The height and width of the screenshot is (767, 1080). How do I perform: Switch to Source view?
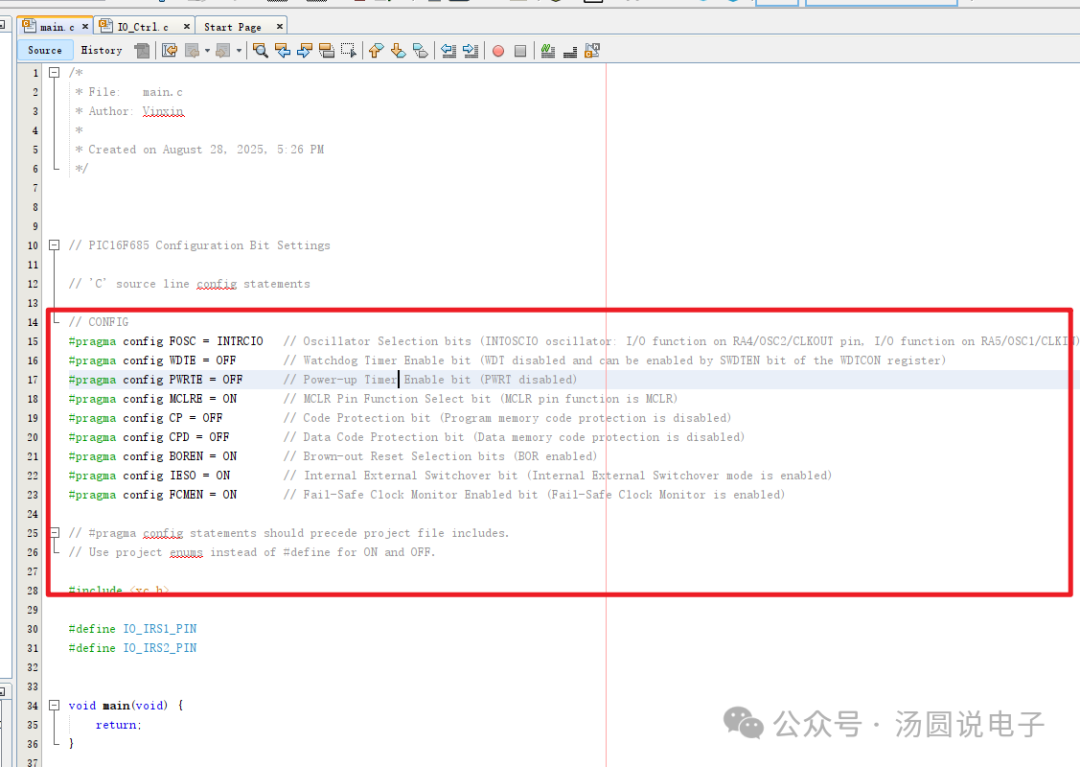tap(45, 50)
